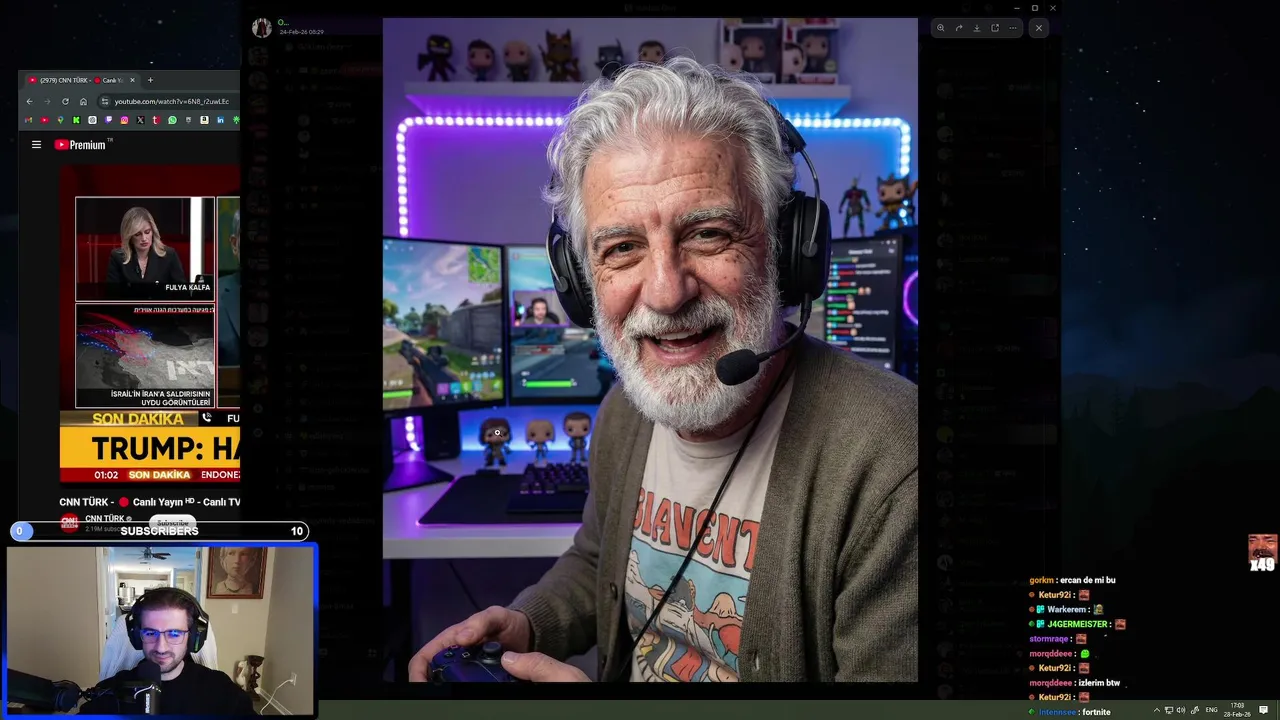Viewport: 1280px width, 720px height.
Task: Forward the image using the arrow icon
Action: 958,28
